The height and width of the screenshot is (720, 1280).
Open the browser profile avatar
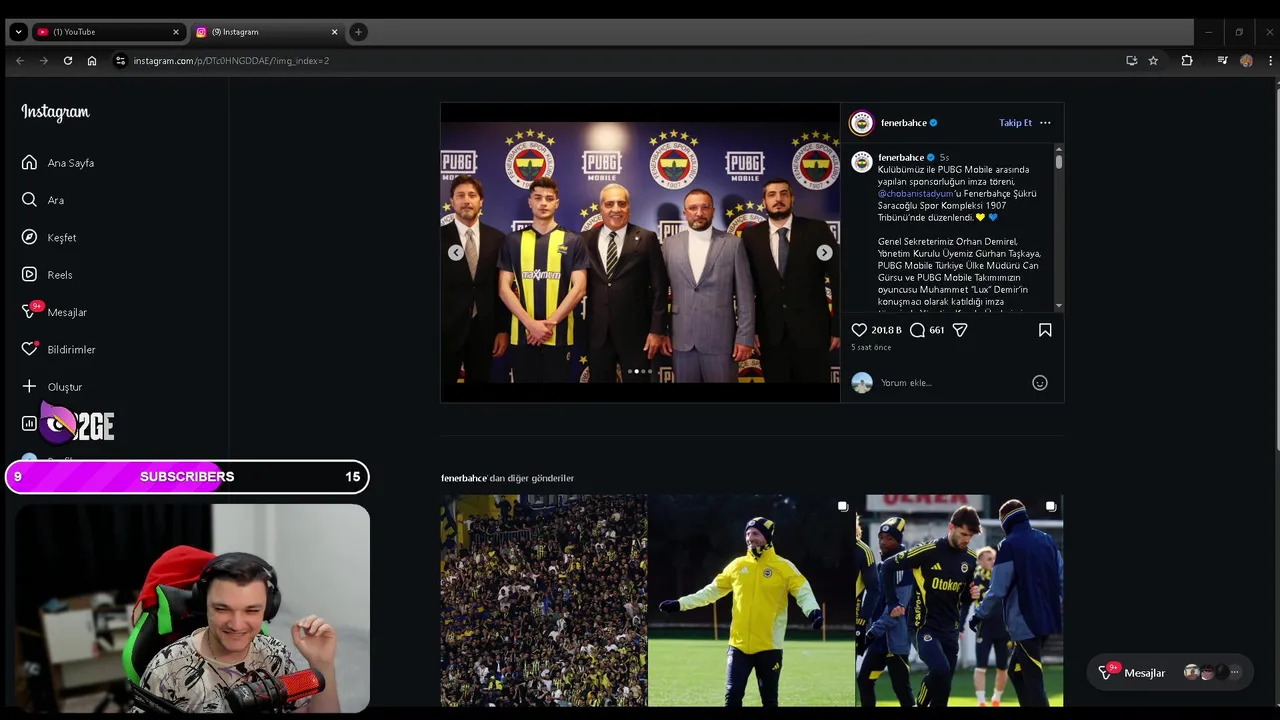coord(1246,61)
